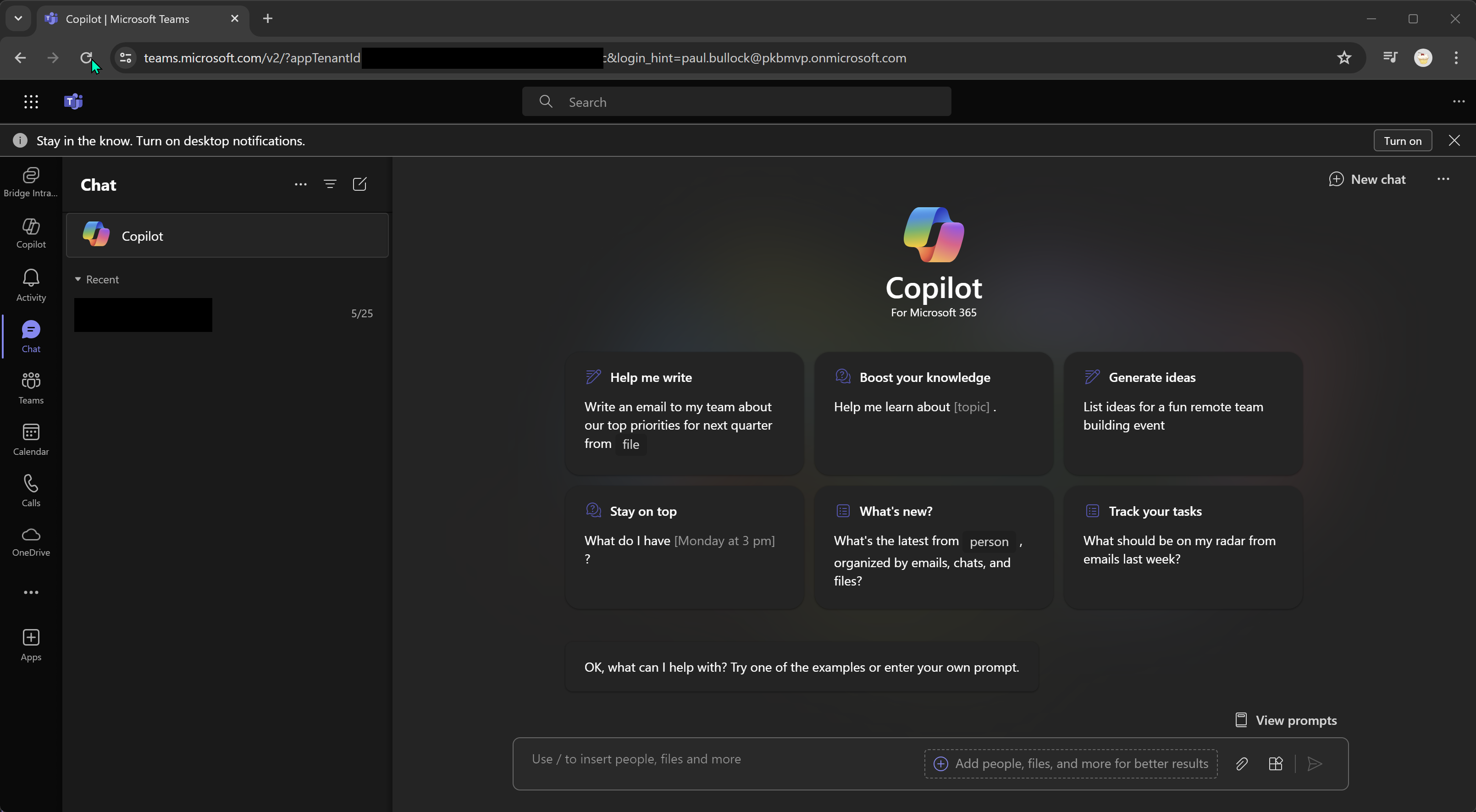Attach a file with the paperclip icon

(x=1242, y=764)
